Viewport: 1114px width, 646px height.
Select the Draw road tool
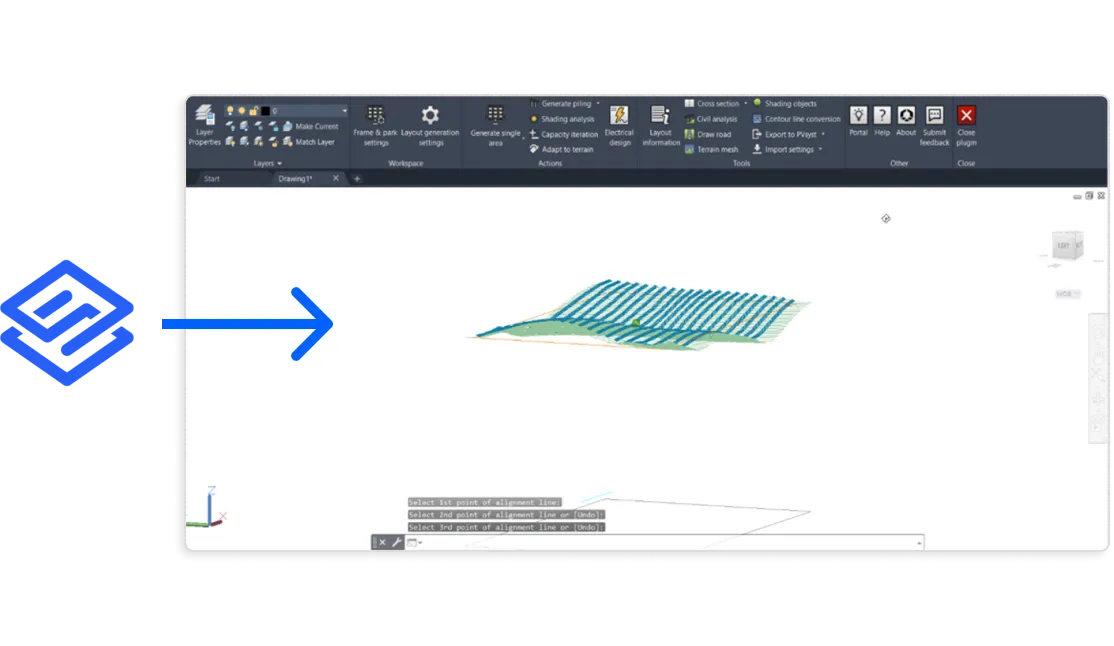pos(708,134)
